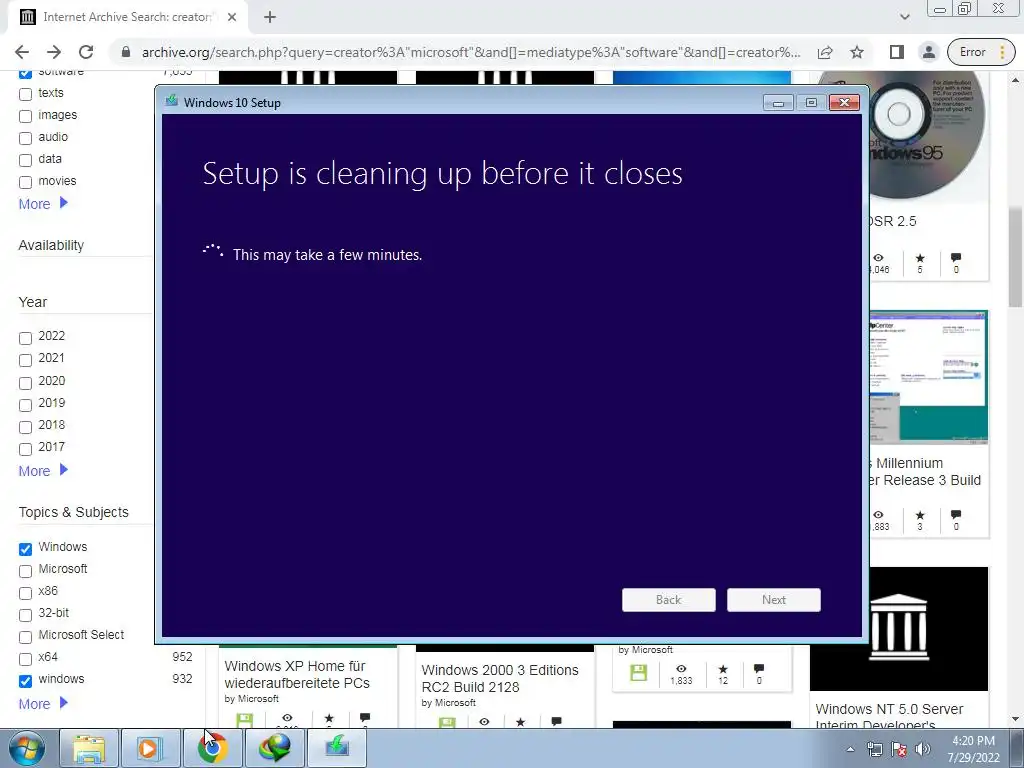Image resolution: width=1024 pixels, height=768 pixels.
Task: Open Windows Explorer from the taskbar
Action: point(89,748)
